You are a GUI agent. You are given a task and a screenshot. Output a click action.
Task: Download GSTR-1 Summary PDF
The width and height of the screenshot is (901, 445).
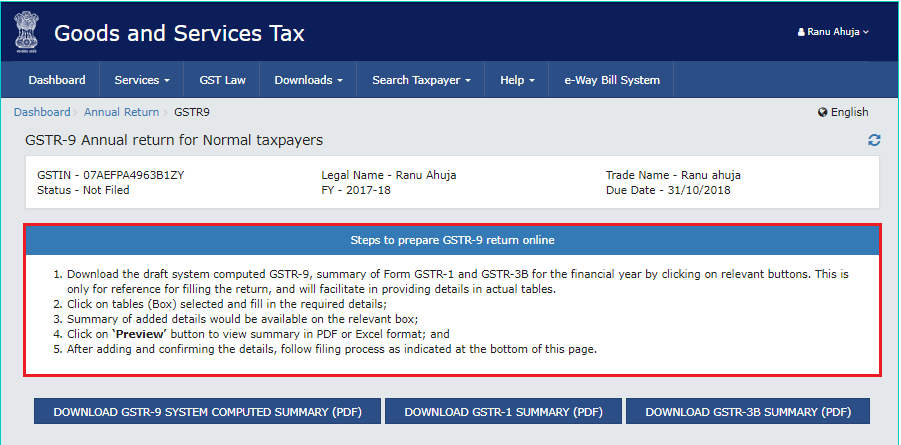coord(503,412)
